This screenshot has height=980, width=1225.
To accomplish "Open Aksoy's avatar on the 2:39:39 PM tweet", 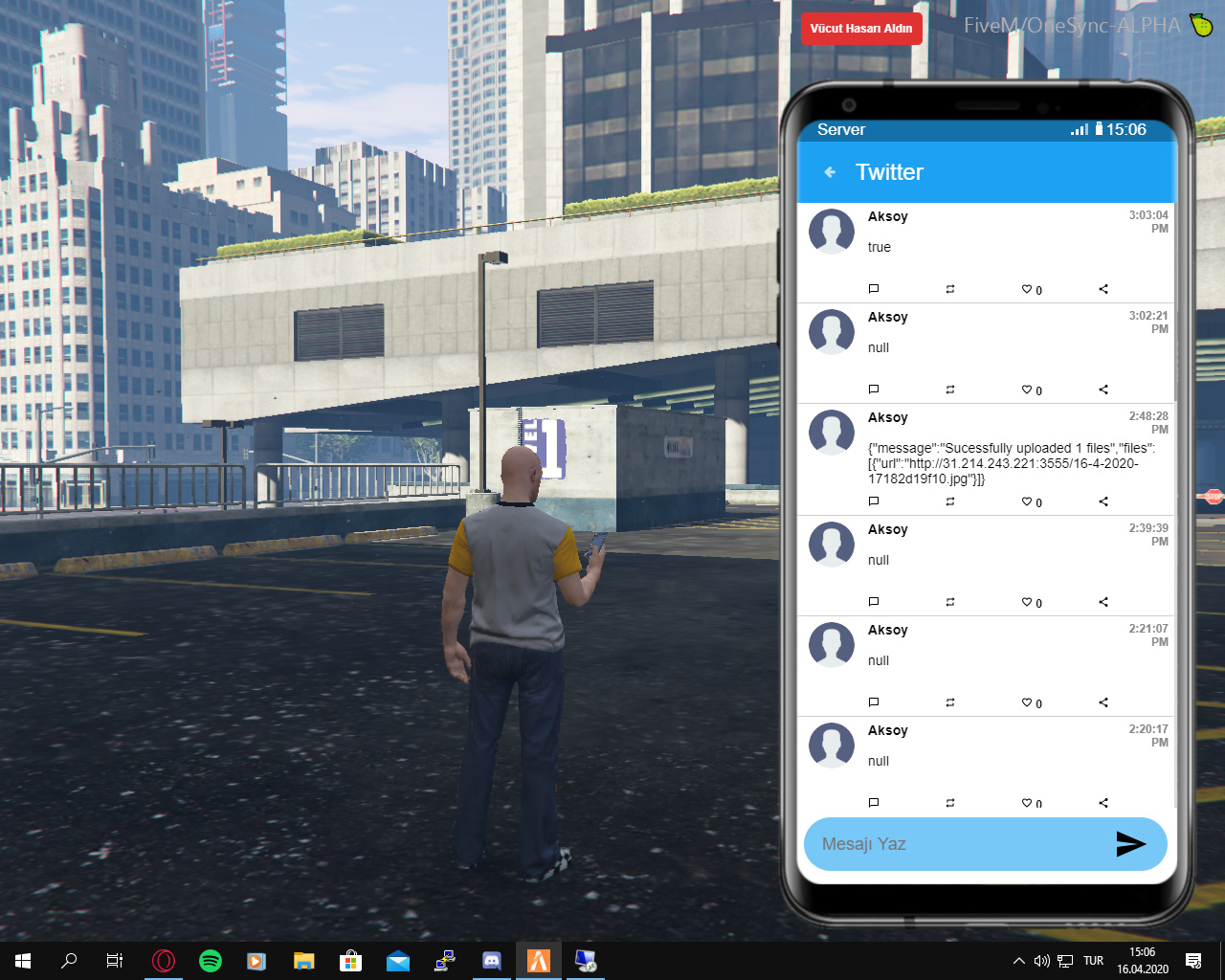I will 832,545.
